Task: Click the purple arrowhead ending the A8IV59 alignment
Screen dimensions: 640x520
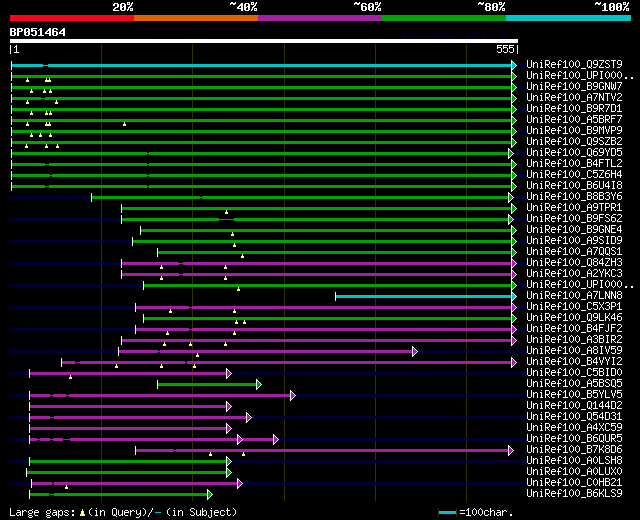Action: 415,351
